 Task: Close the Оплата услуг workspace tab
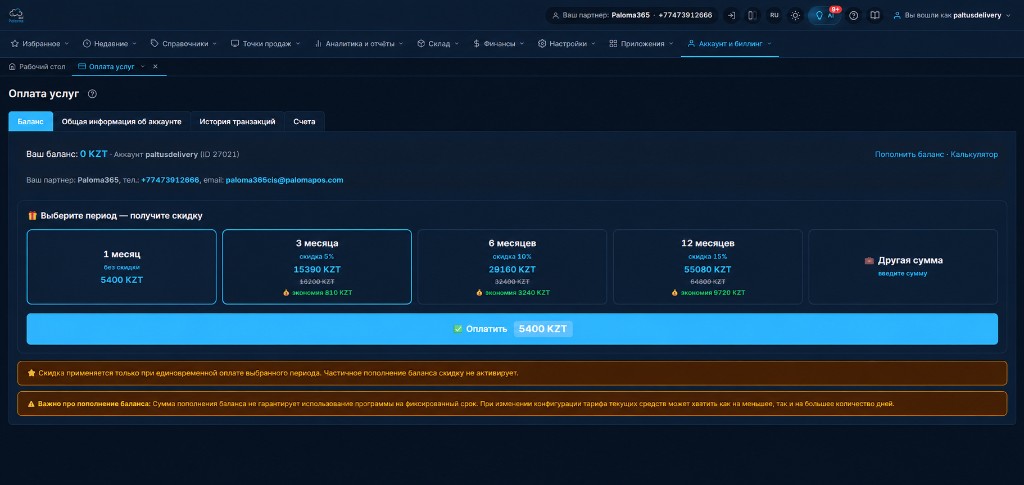click(x=155, y=67)
